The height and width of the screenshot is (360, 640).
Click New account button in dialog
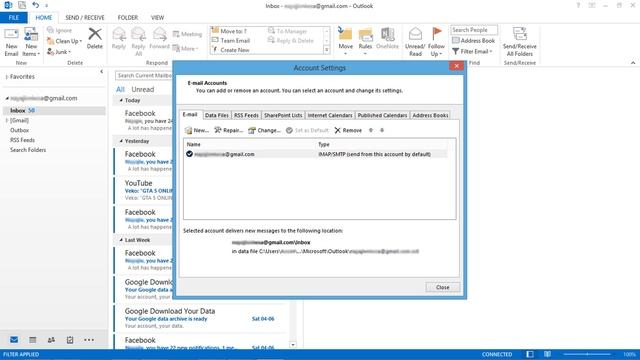(197, 130)
